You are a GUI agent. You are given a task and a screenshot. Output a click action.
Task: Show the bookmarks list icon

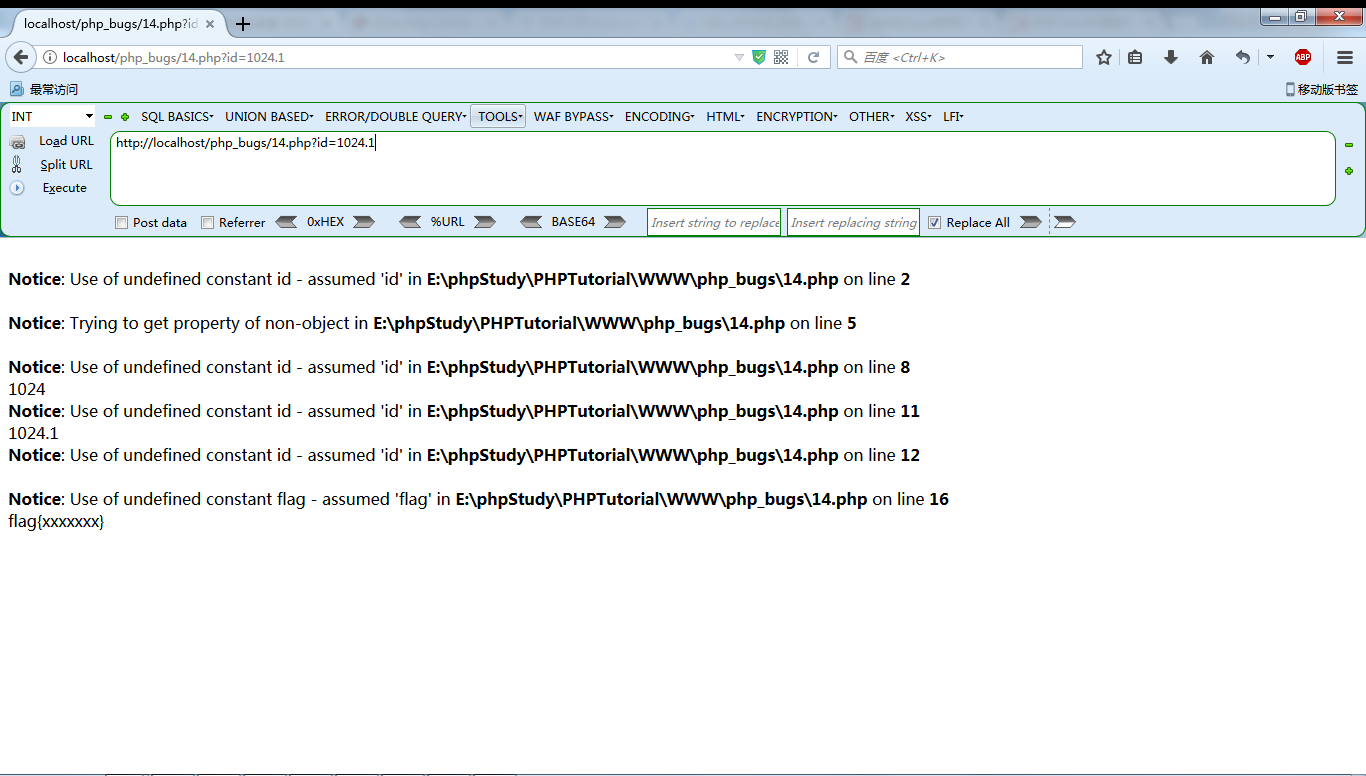(1135, 57)
